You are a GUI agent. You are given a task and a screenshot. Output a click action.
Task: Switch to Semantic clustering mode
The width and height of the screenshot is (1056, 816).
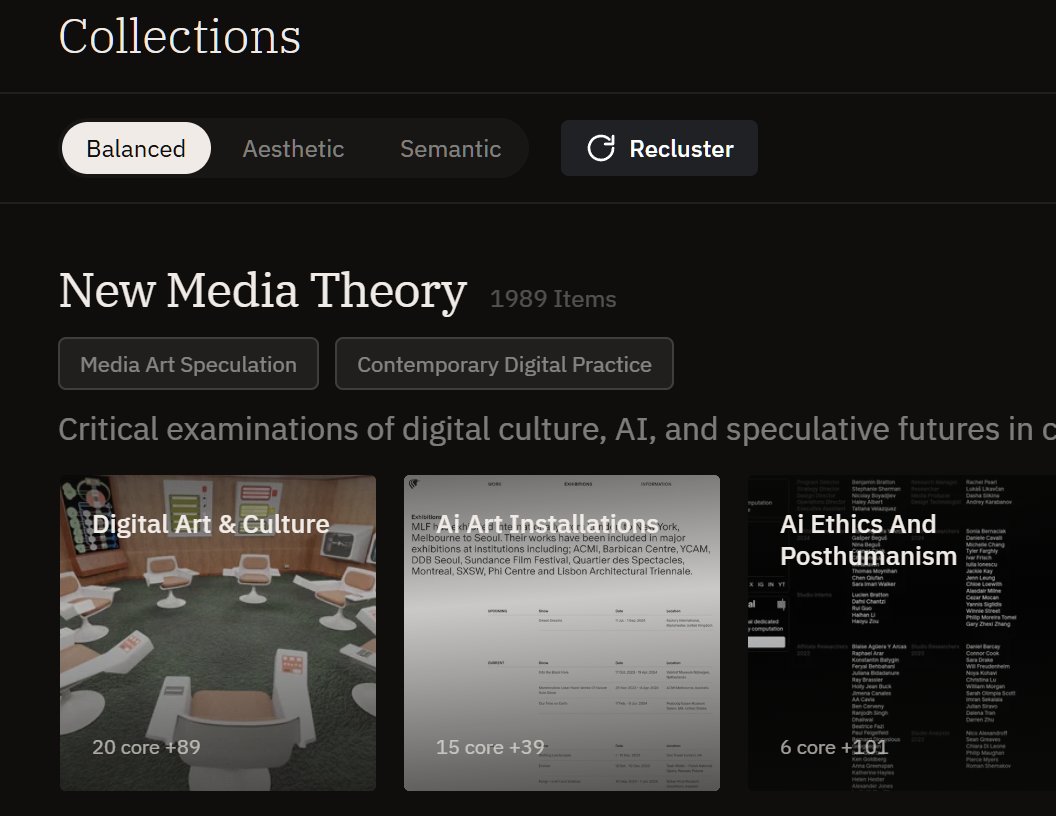(451, 148)
